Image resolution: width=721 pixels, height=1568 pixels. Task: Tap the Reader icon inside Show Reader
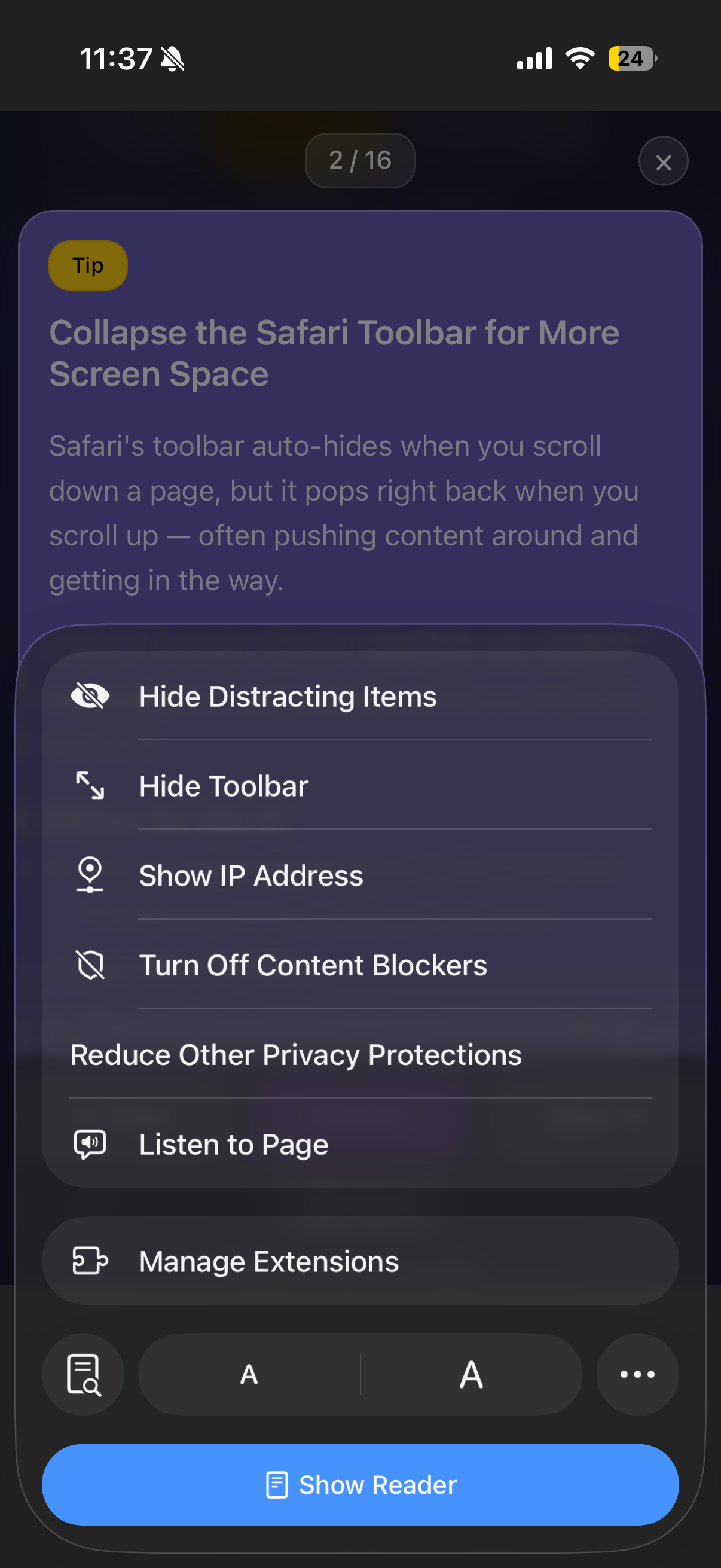pyautogui.click(x=277, y=1485)
